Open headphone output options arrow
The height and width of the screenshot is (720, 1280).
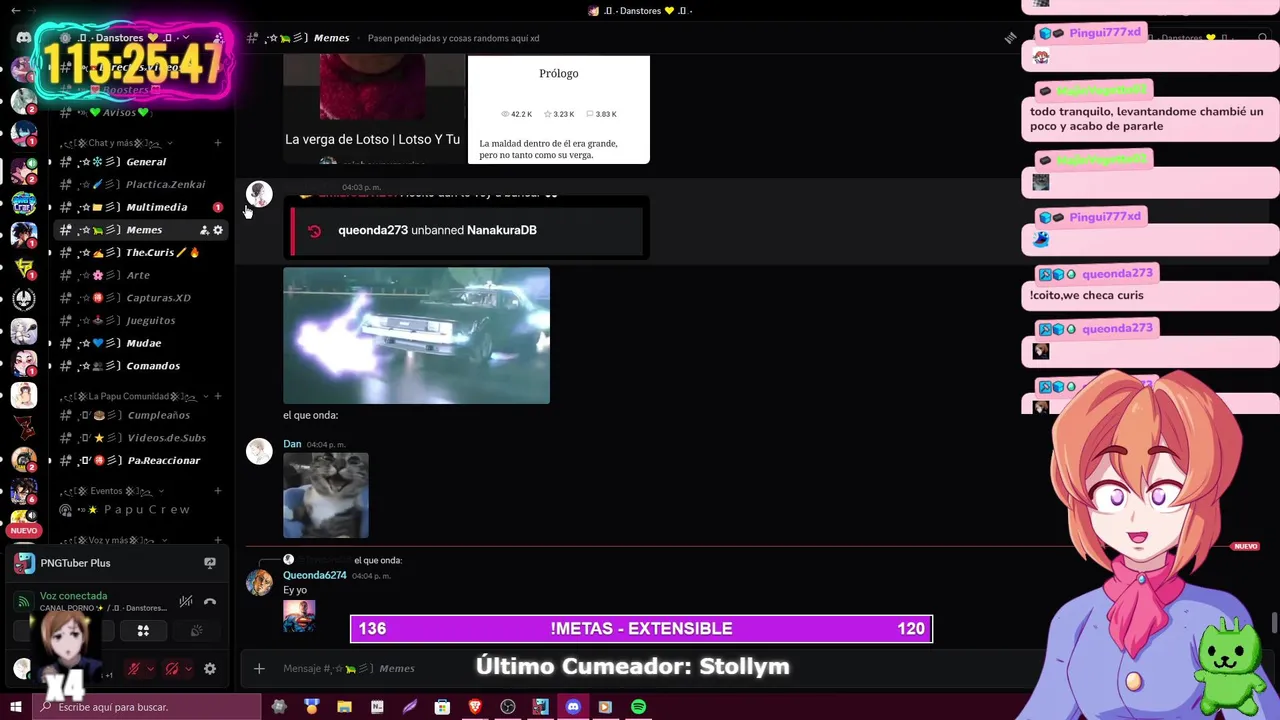pos(189,669)
